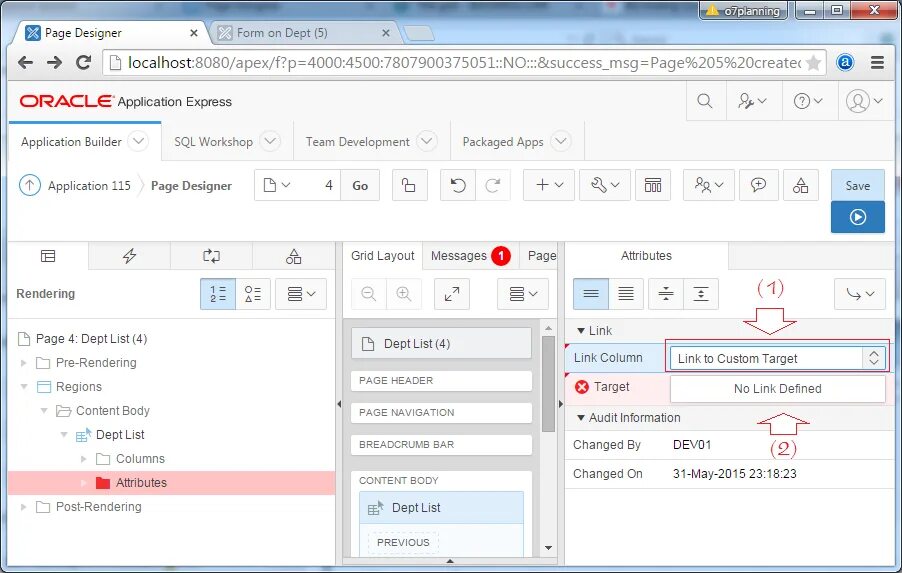Bookmark the page with the star icon
This screenshot has height=573, width=902.
click(813, 62)
